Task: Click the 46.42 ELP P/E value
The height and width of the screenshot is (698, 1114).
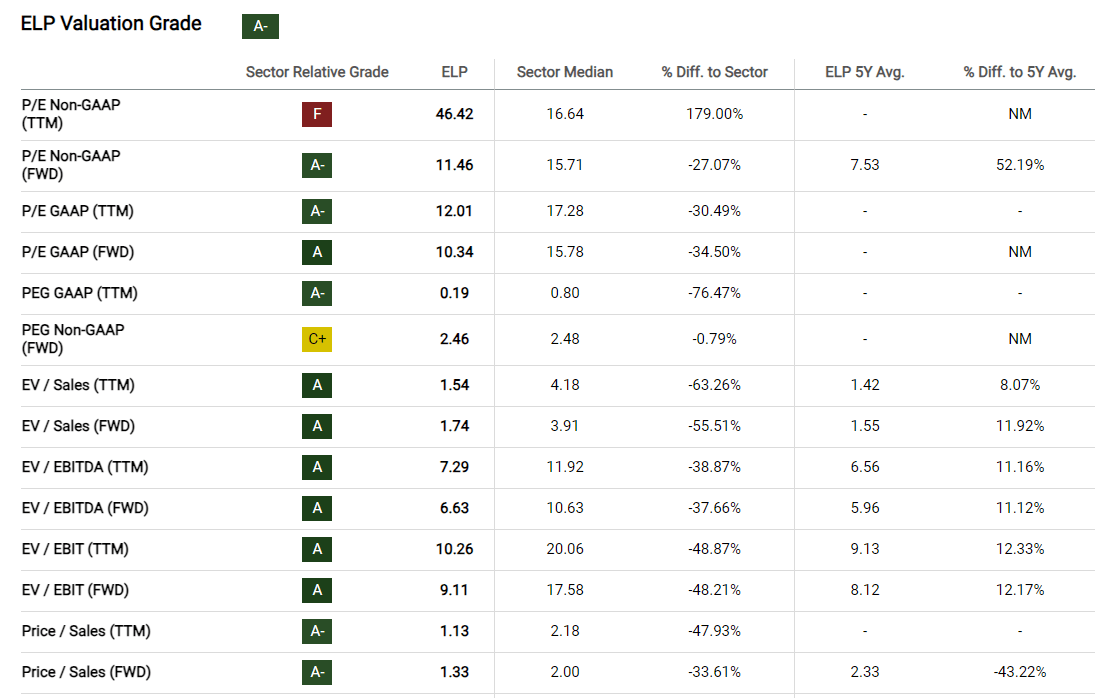Action: pos(454,114)
